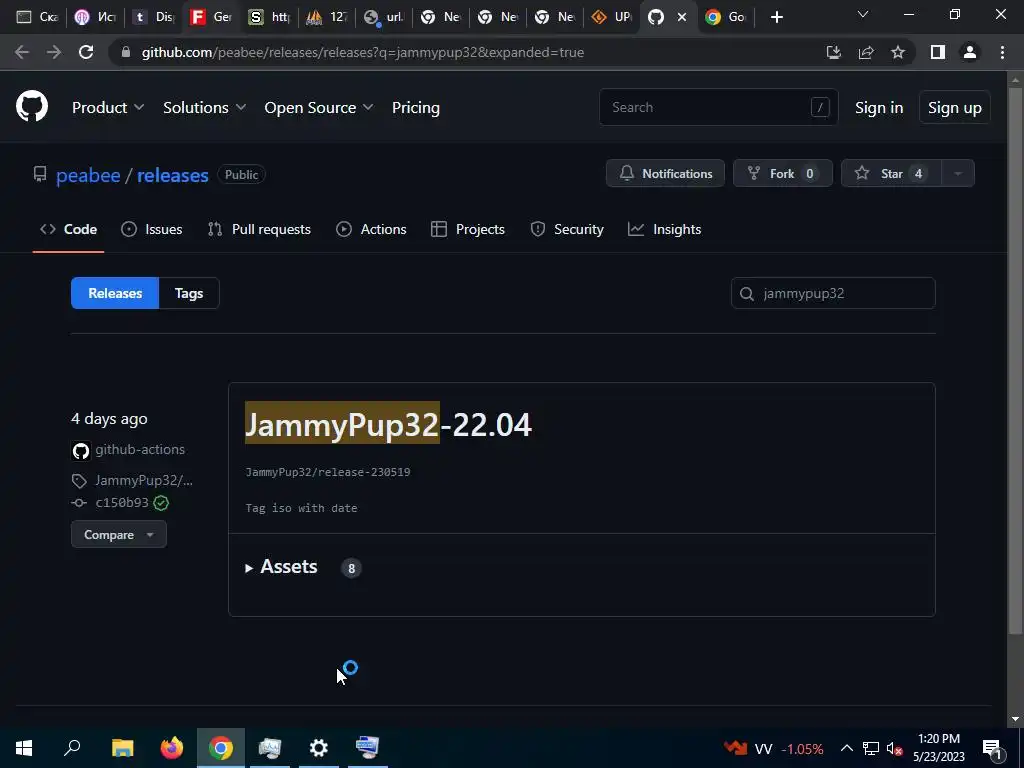Fork the repository with Fork button

(783, 174)
